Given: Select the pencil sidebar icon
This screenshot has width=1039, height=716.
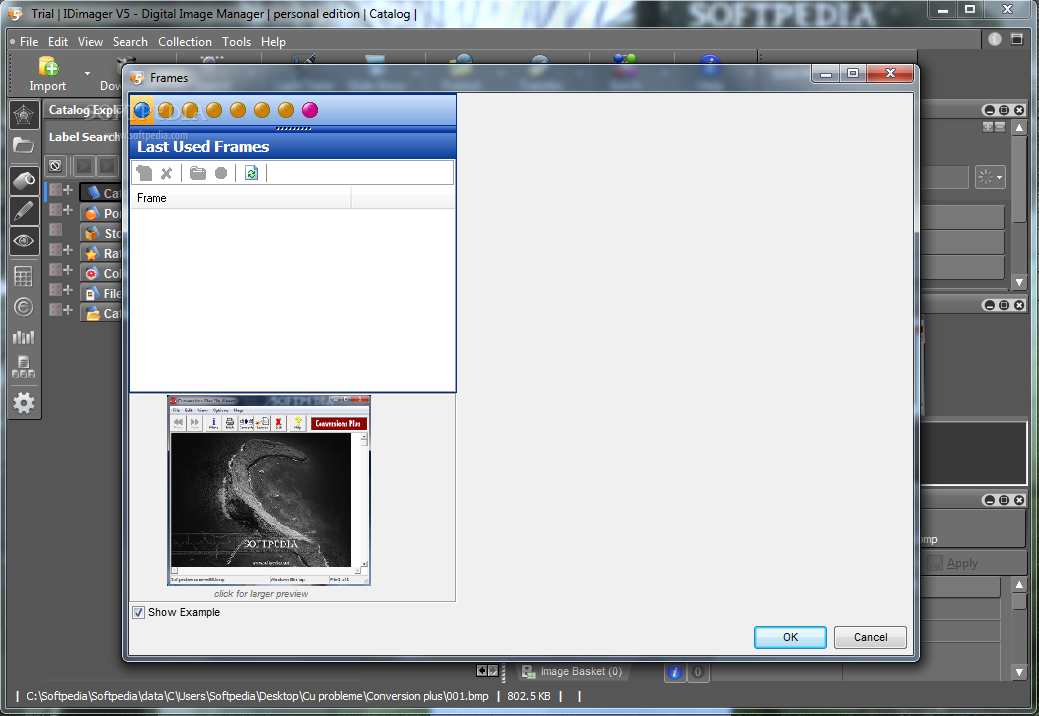Looking at the screenshot, I should tap(24, 211).
